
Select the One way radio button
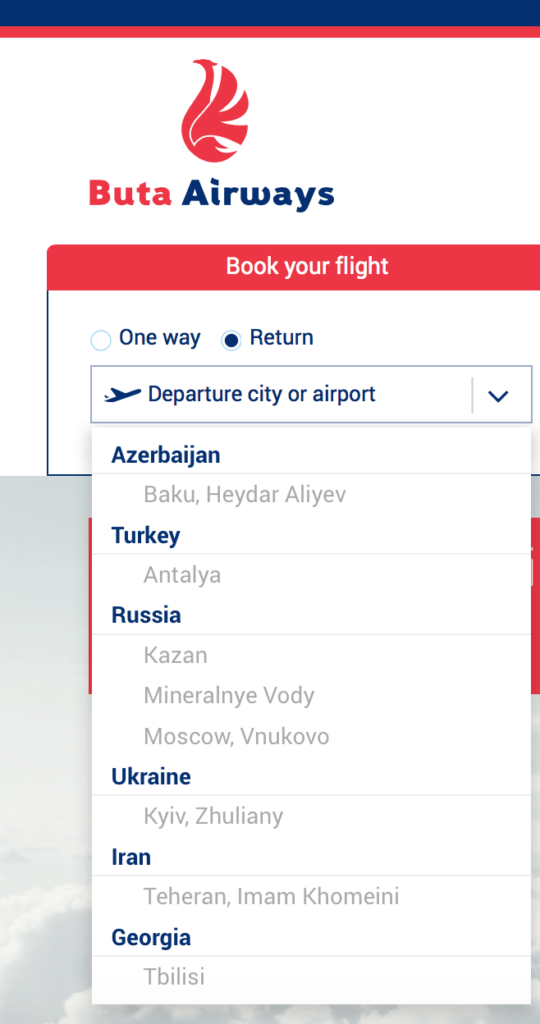tap(101, 340)
